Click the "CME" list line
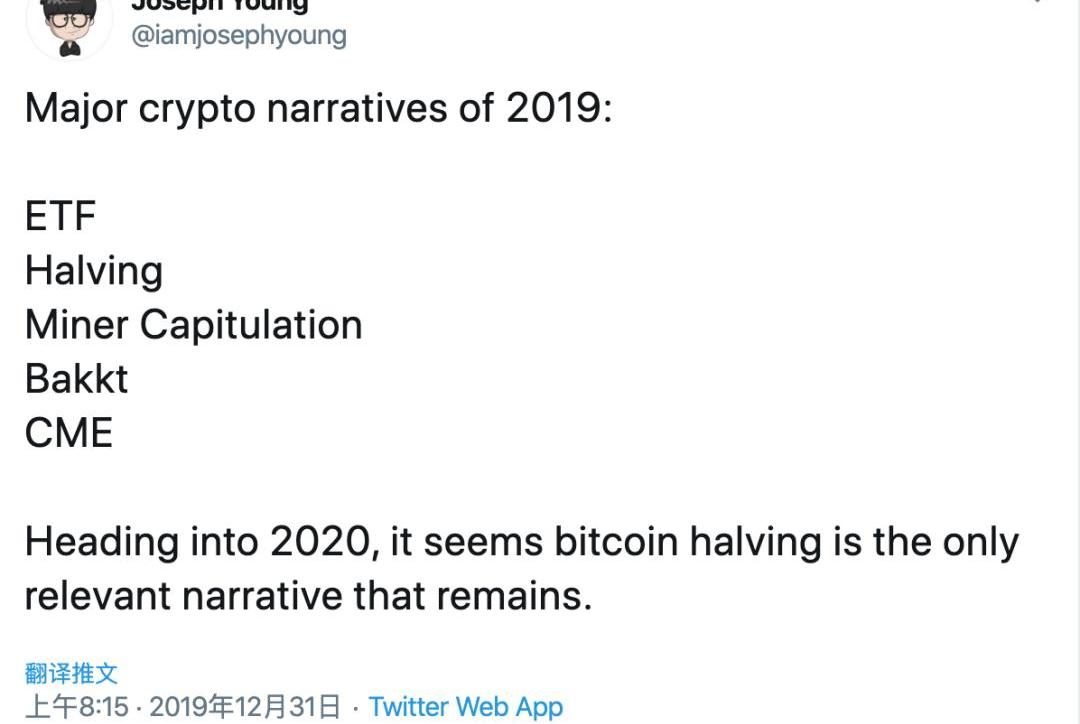 point(69,433)
